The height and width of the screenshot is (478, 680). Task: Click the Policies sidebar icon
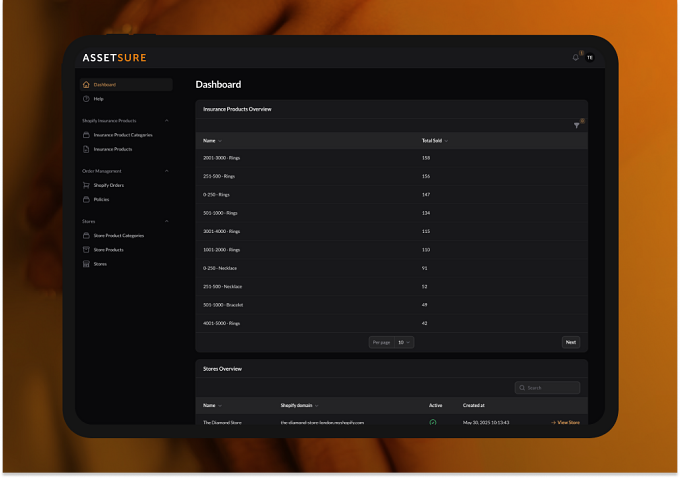(x=86, y=200)
